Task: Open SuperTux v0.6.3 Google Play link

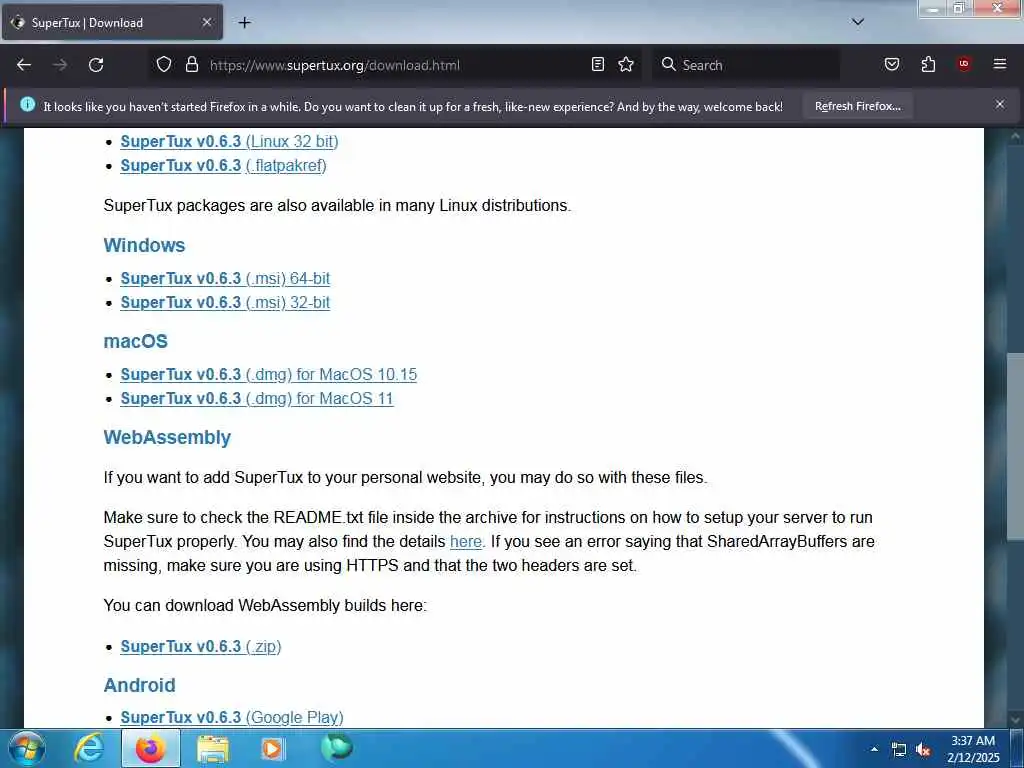Action: (232, 718)
